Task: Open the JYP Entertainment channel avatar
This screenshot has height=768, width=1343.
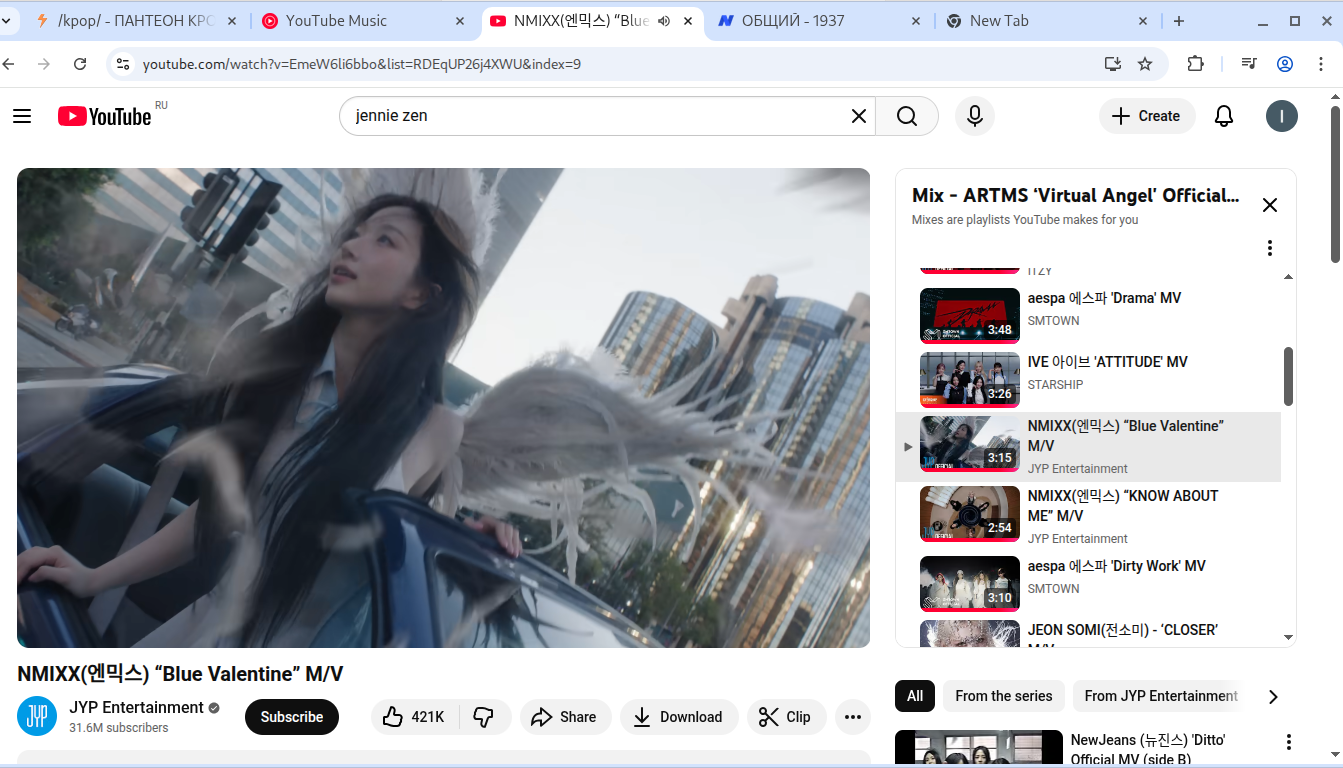Action: [37, 716]
